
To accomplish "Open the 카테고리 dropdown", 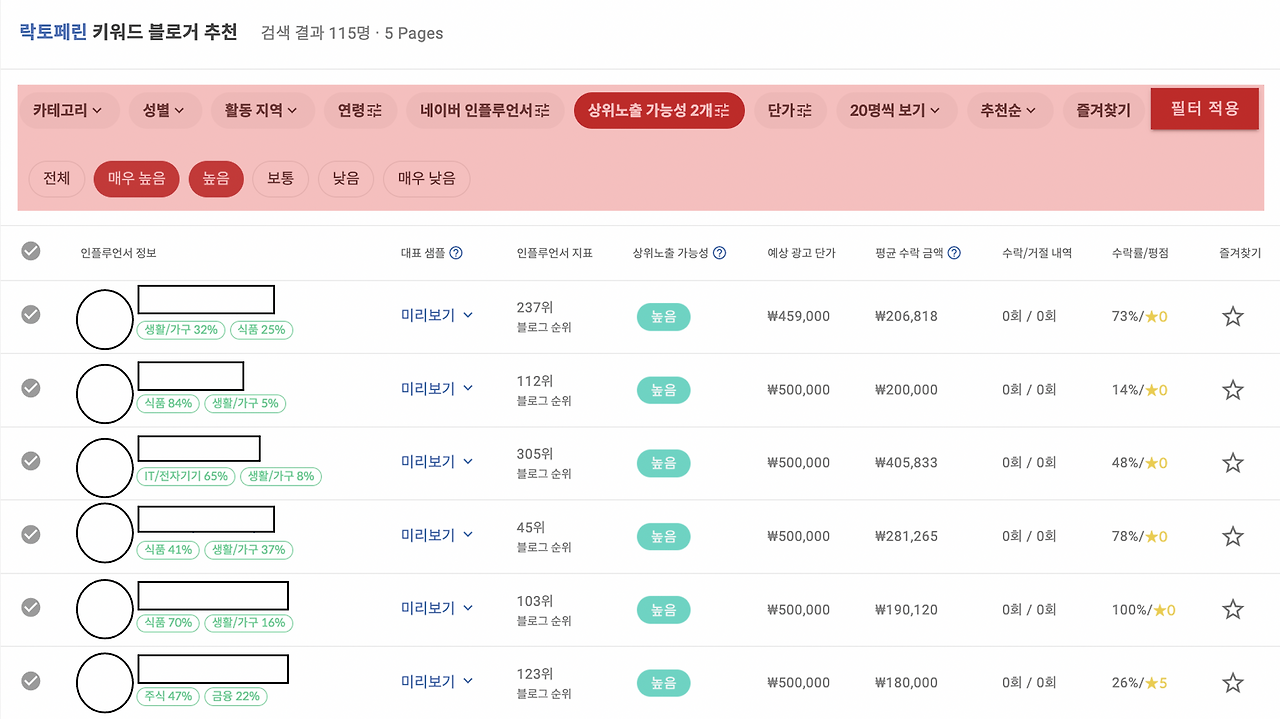I will [x=70, y=110].
